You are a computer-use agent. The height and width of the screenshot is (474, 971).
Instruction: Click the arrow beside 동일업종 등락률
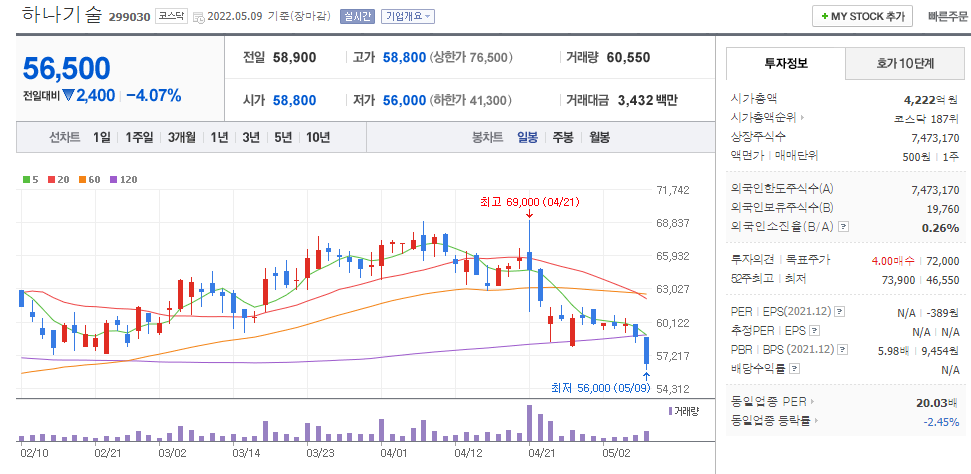(816, 421)
